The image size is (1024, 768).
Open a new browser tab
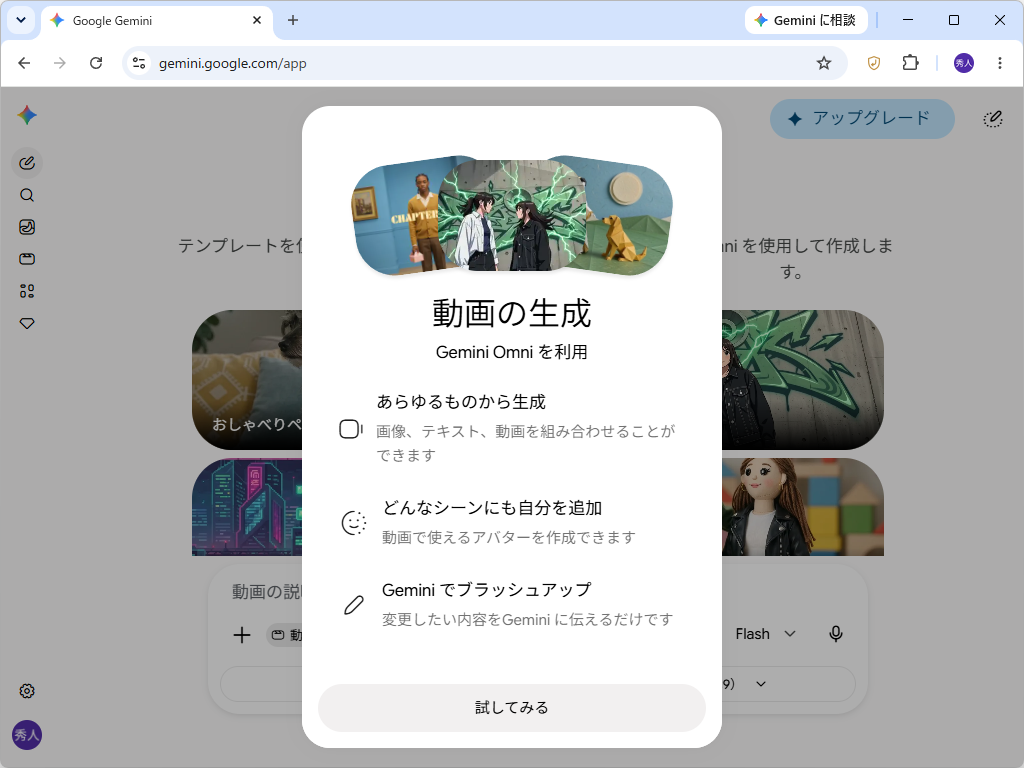tap(293, 20)
